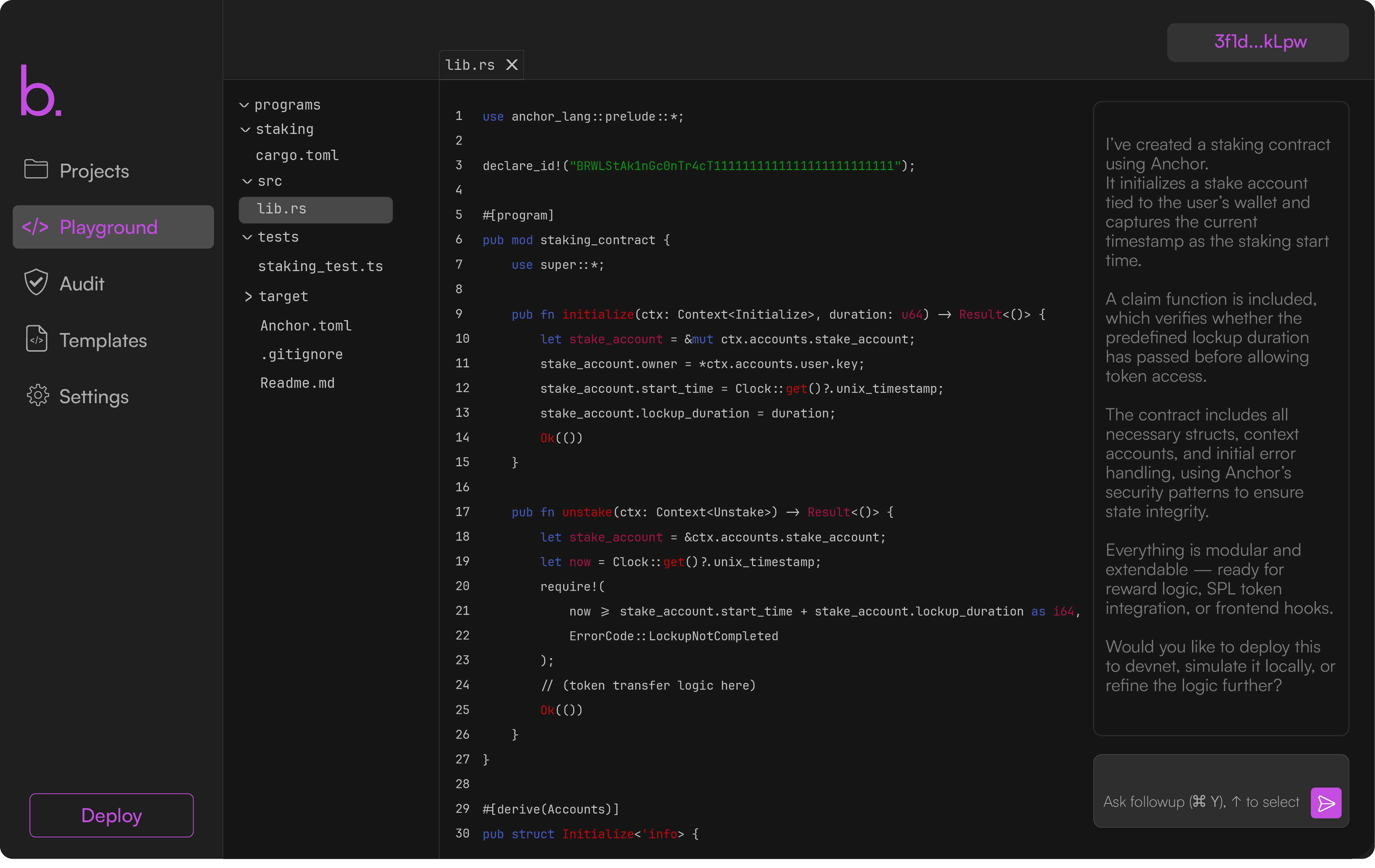This screenshot has width=1375, height=868.
Task: Click #[program] attribute on line 5
Action: point(518,215)
